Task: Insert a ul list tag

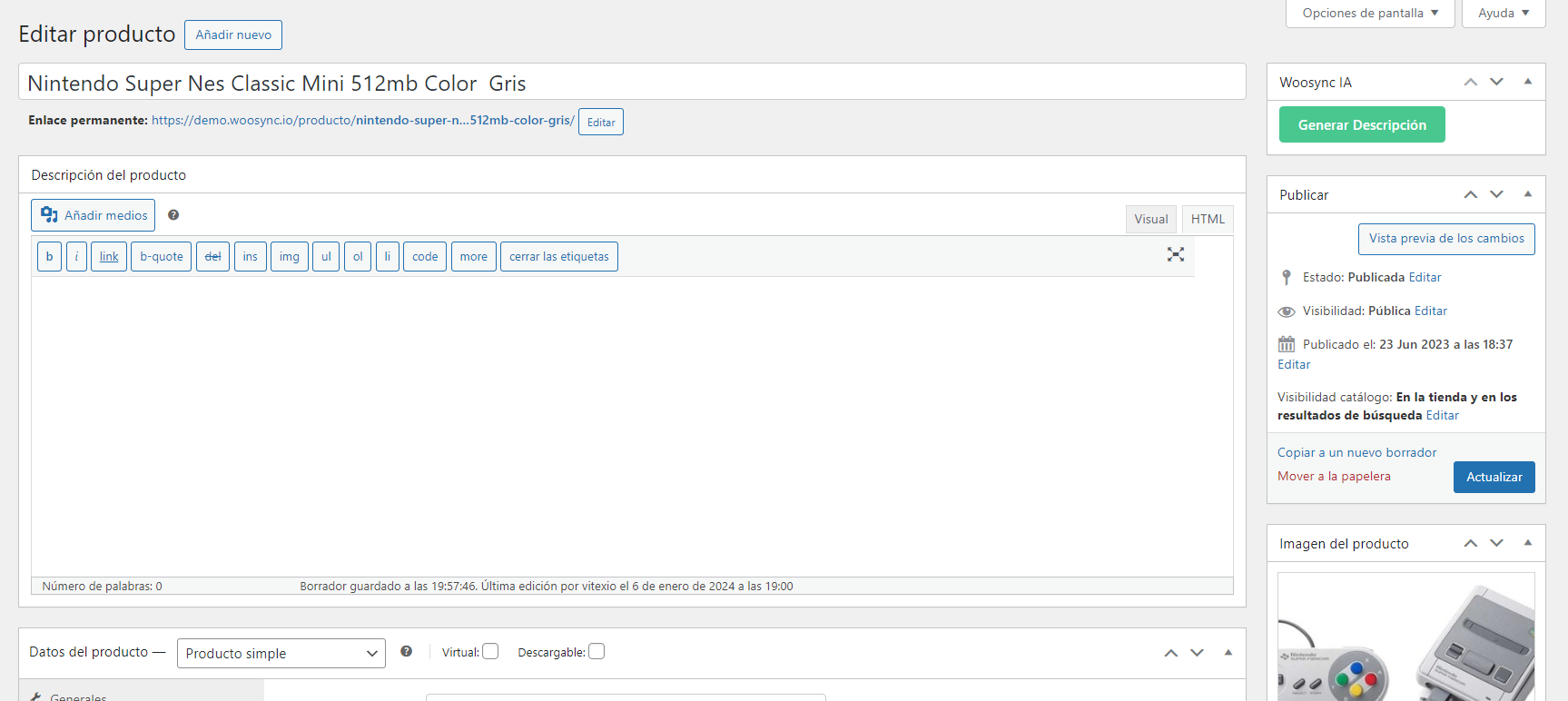Action: [326, 256]
